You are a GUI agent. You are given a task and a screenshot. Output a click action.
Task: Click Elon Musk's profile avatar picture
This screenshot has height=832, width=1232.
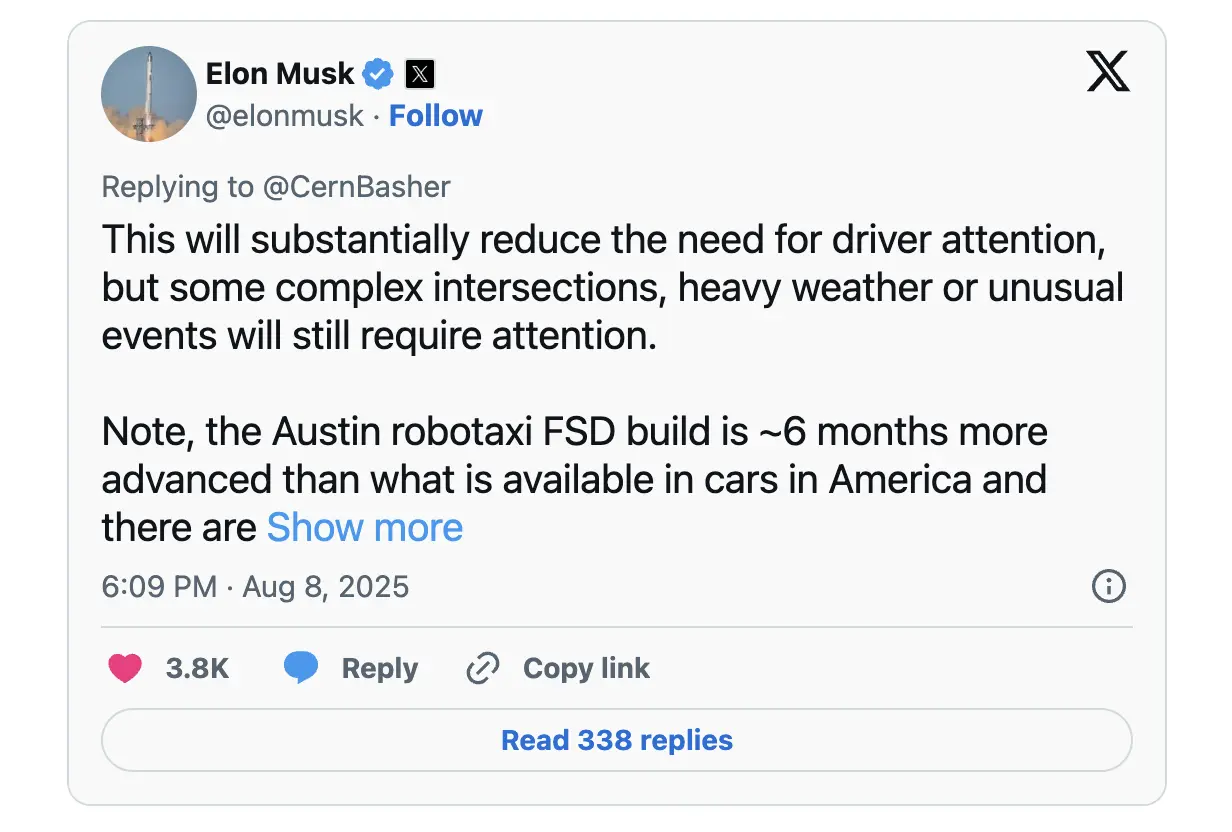pos(149,94)
